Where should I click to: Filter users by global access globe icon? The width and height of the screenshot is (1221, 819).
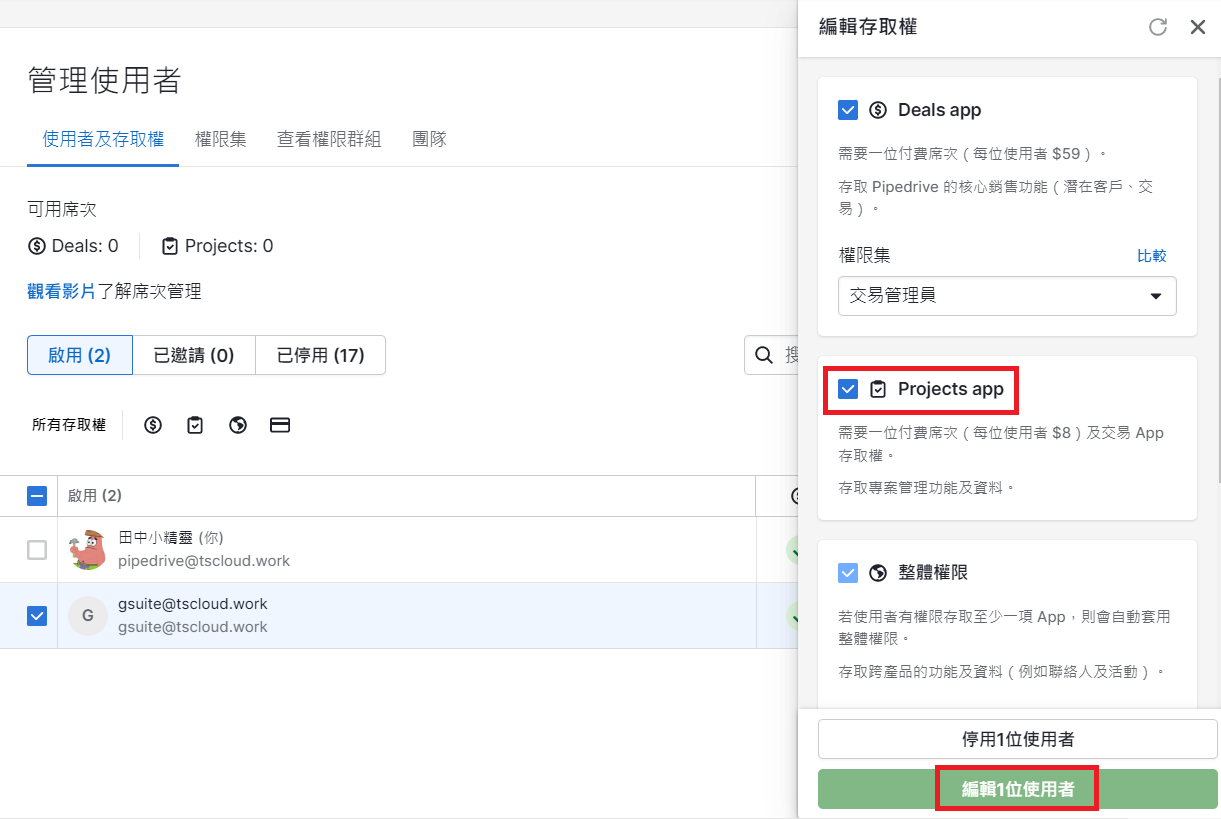click(x=238, y=425)
